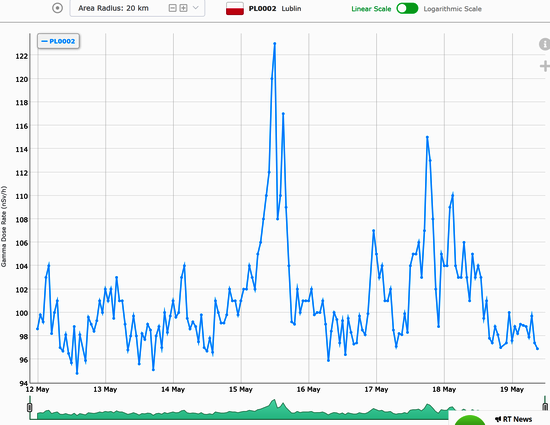
Task: Select the Logarithmic Scale label
Action: (452, 9)
